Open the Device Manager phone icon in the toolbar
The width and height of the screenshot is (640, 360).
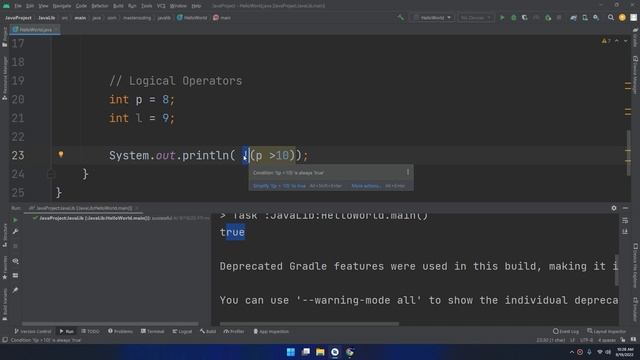(585, 18)
